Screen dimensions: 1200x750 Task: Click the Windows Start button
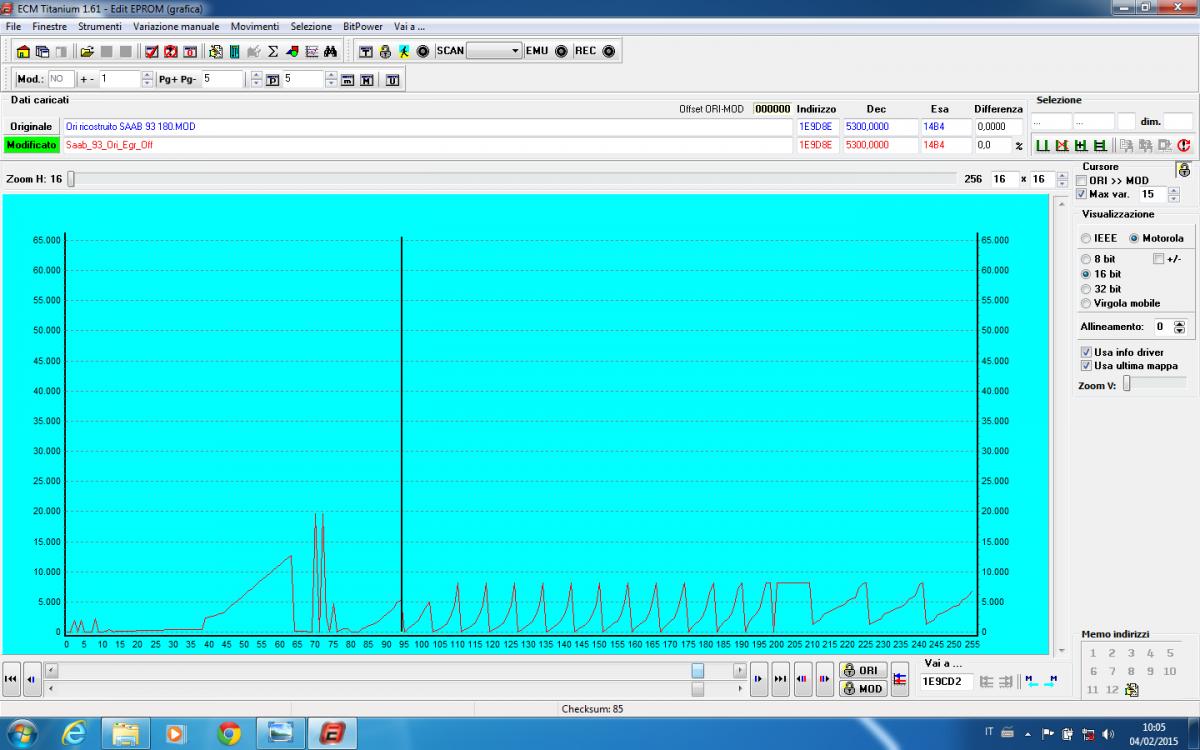[22, 733]
